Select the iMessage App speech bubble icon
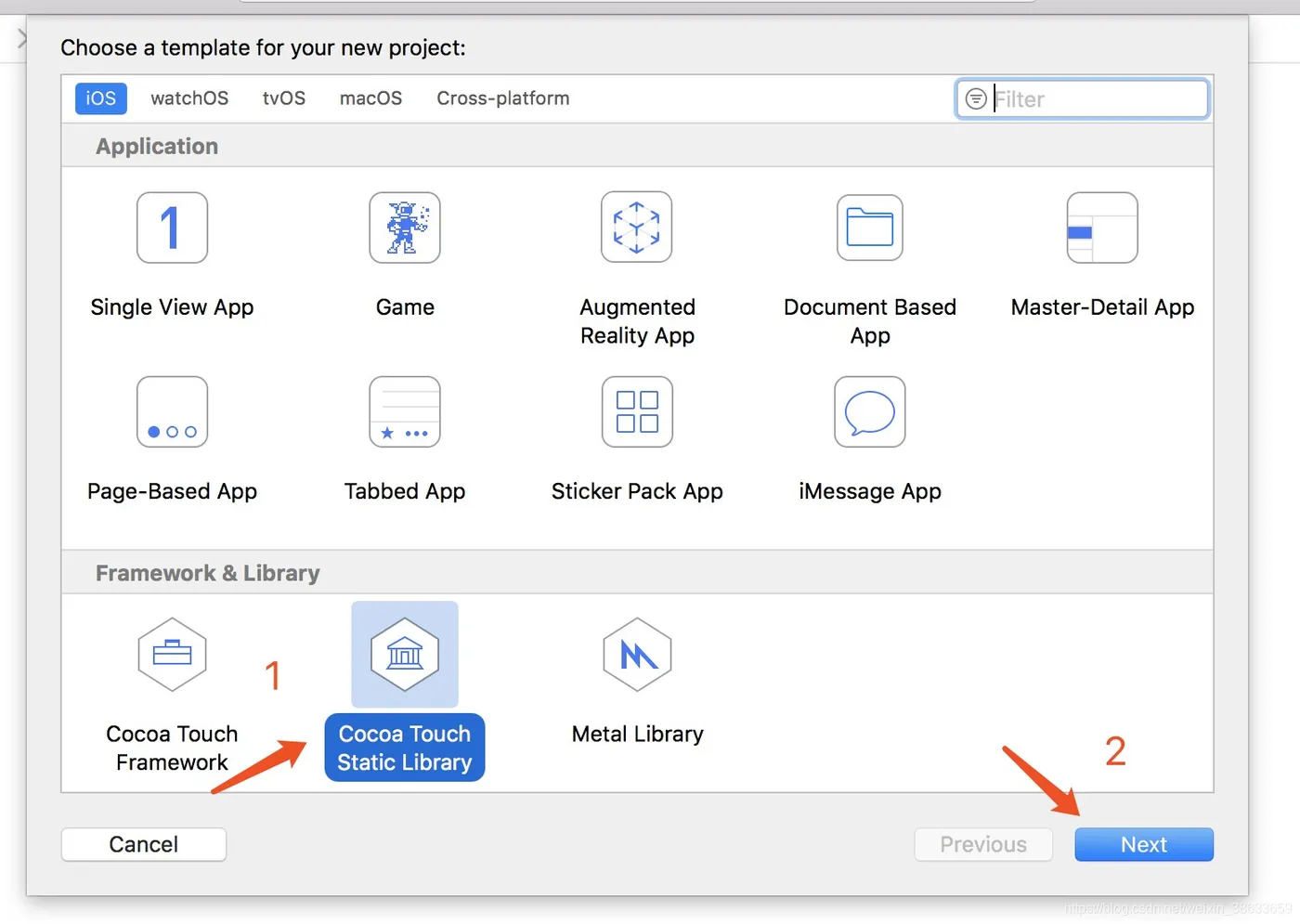Image resolution: width=1300 pixels, height=924 pixels. (870, 411)
